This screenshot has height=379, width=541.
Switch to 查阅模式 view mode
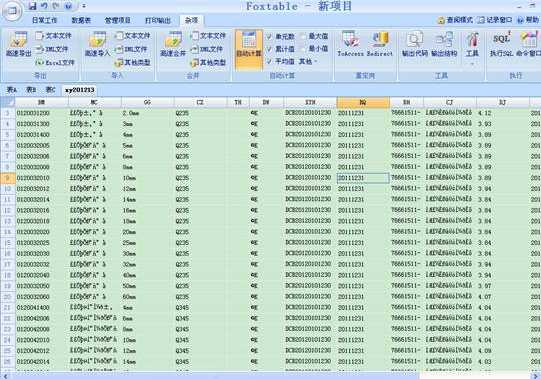pos(455,20)
